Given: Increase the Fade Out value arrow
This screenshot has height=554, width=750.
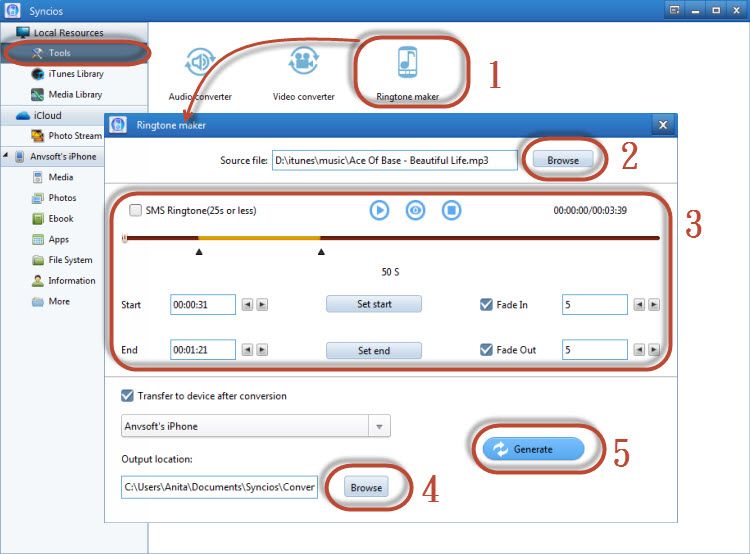Looking at the screenshot, I should tap(654, 350).
